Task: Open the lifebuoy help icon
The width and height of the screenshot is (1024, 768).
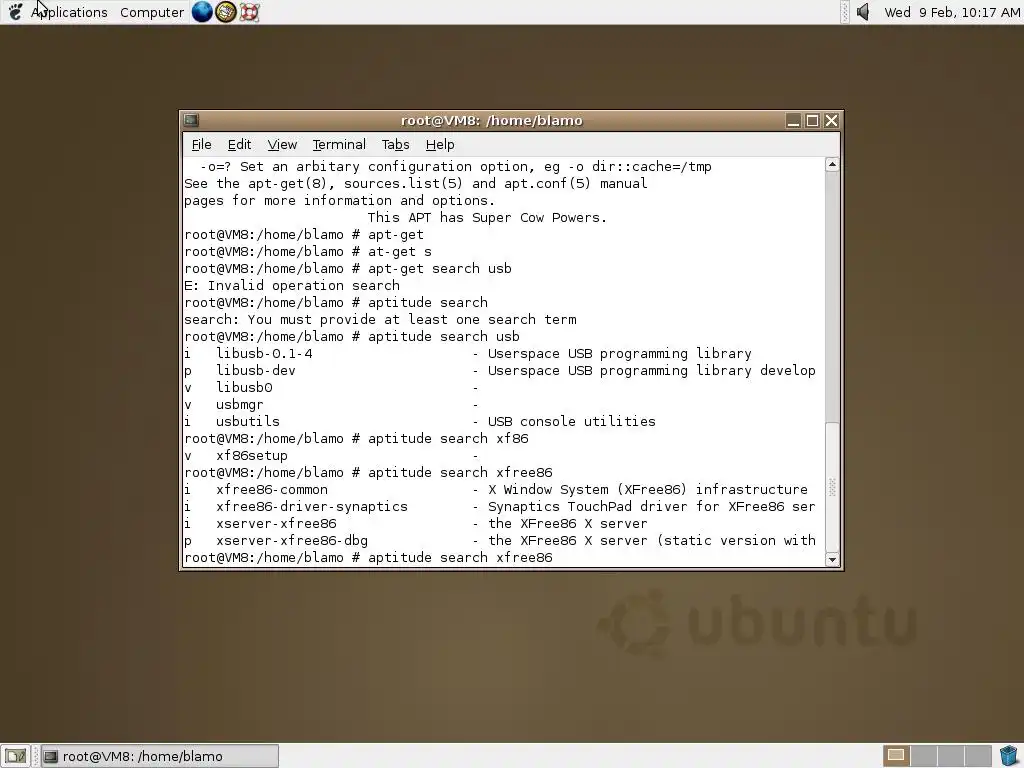Action: click(249, 12)
